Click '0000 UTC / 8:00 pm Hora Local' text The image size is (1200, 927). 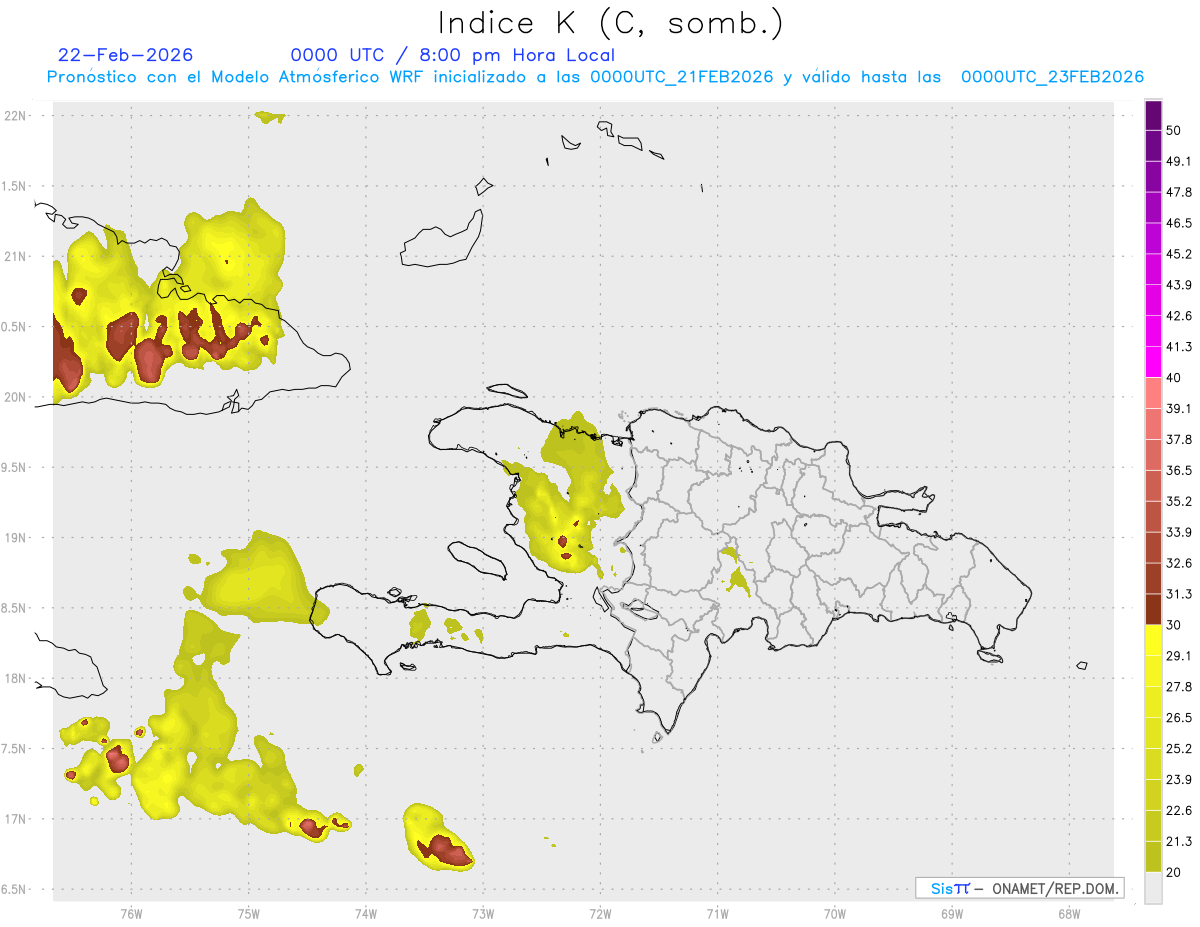[x=452, y=55]
